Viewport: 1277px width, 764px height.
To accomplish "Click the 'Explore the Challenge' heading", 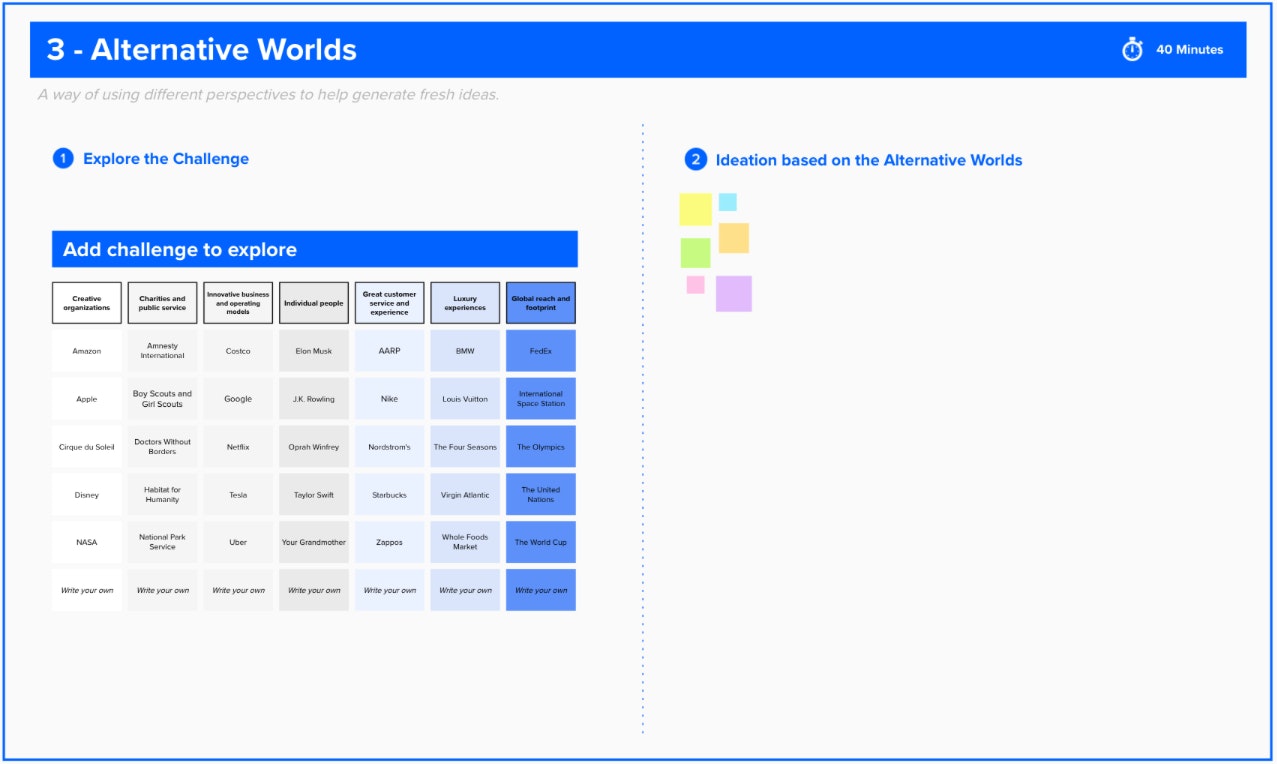I will [x=166, y=159].
